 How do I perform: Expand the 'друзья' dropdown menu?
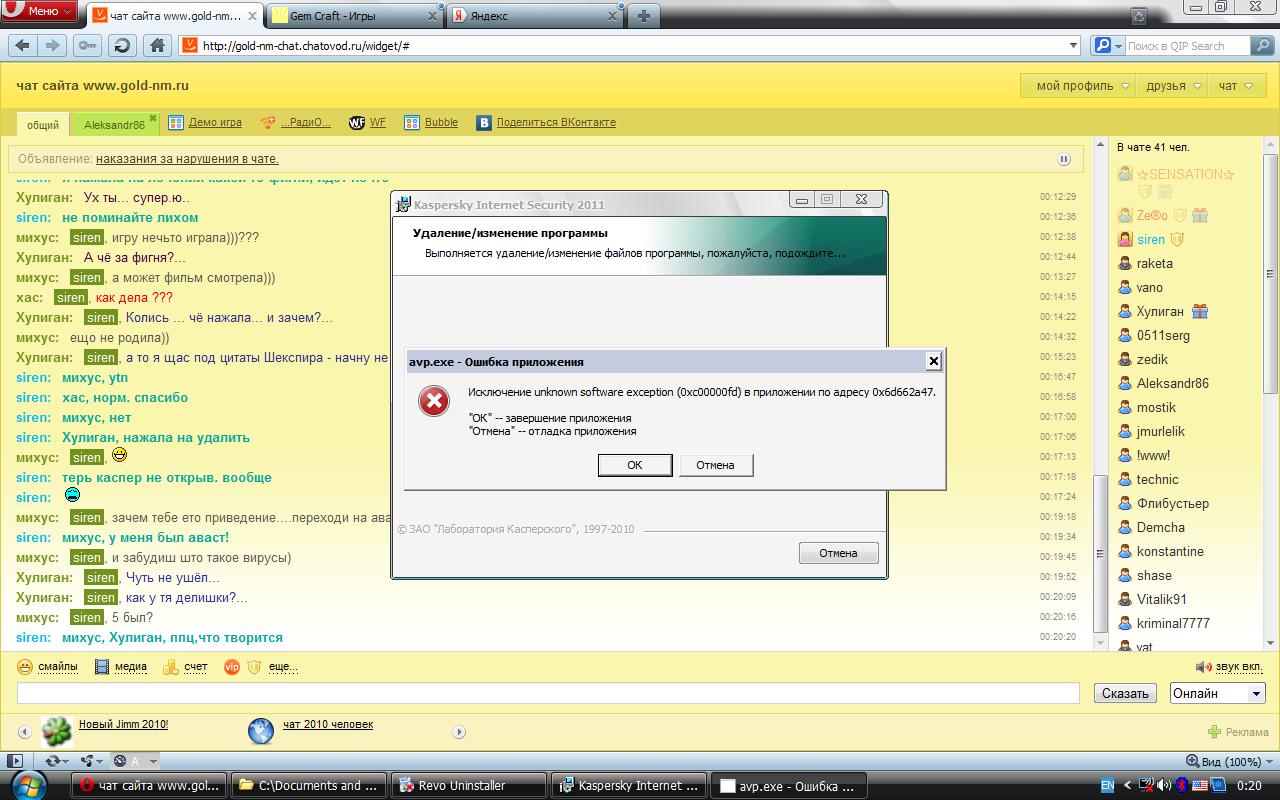coord(1172,86)
